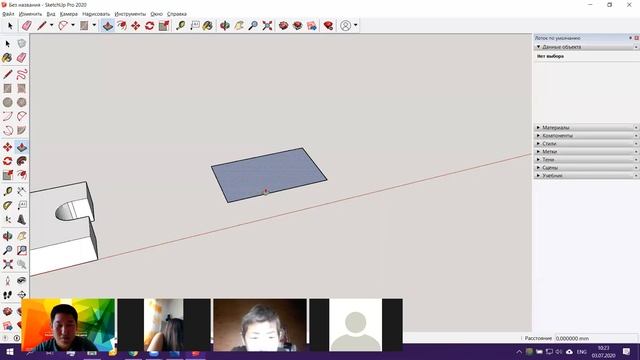Click the Position Camera tool in the left toolbar
The width and height of the screenshot is (640, 360).
(7, 280)
